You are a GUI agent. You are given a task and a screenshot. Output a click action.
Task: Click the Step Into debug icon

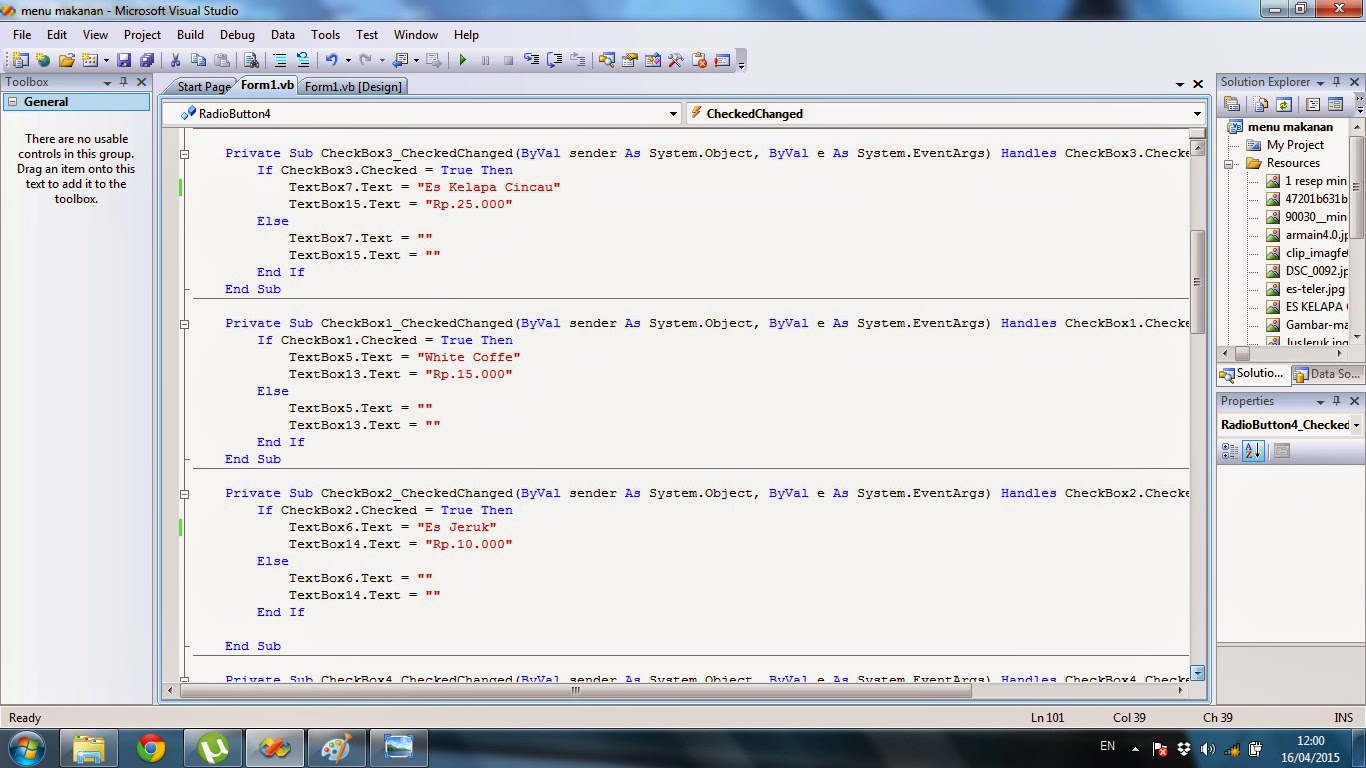coord(530,59)
